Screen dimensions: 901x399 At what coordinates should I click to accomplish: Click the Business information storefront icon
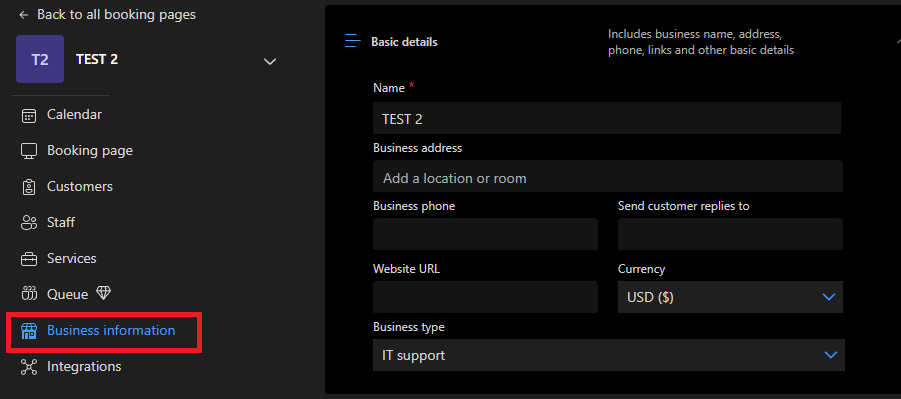tap(29, 331)
